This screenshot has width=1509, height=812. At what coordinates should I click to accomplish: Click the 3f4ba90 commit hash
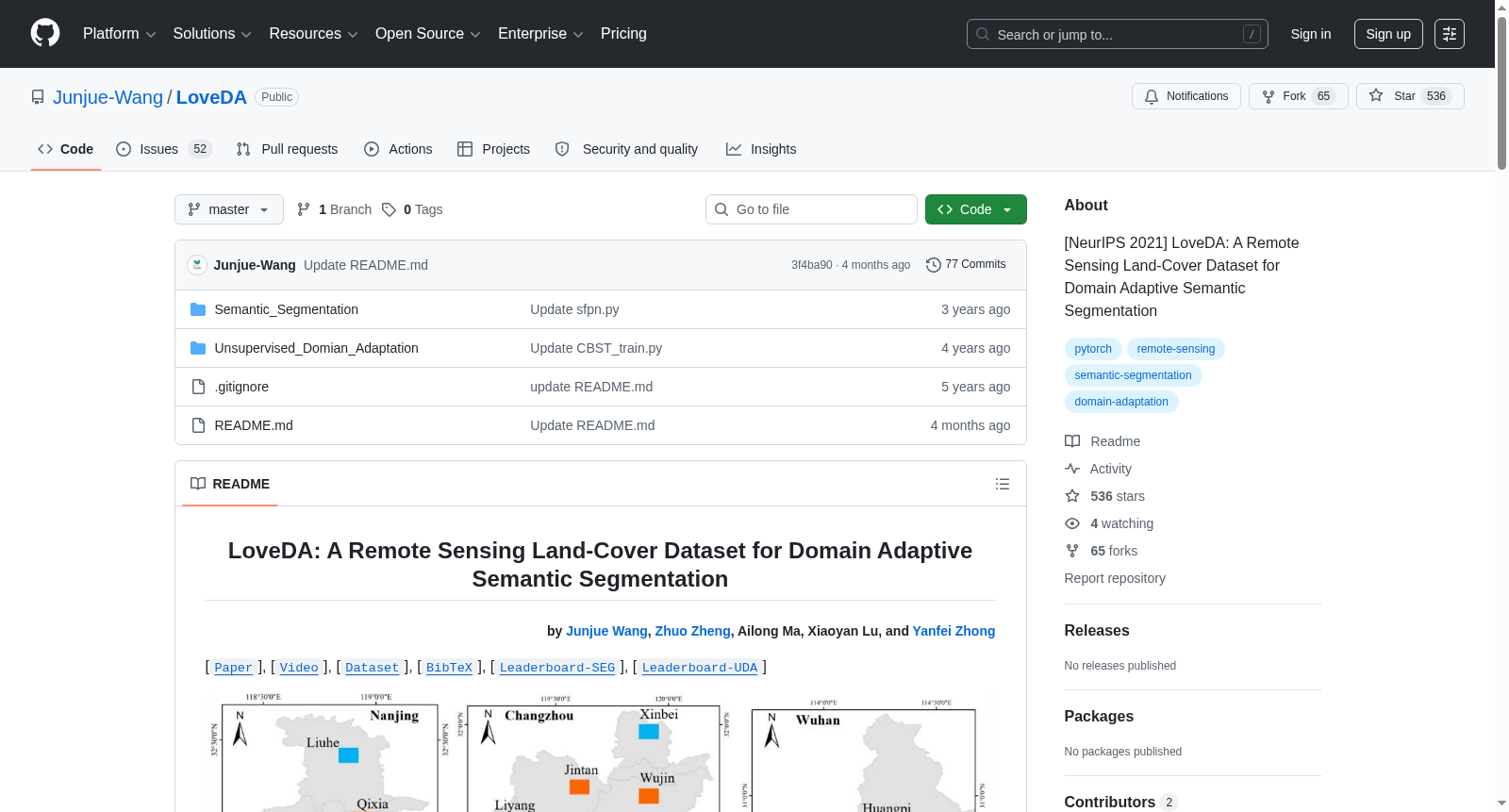(812, 265)
